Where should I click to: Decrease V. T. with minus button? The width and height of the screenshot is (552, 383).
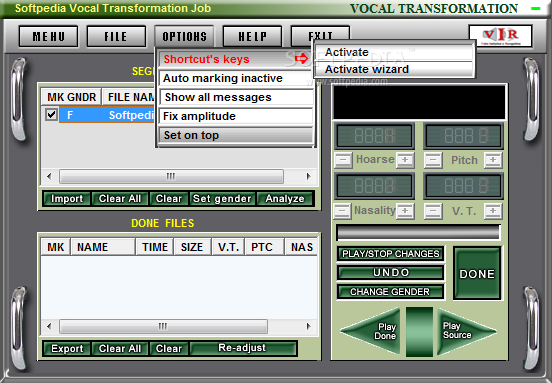point(433,211)
